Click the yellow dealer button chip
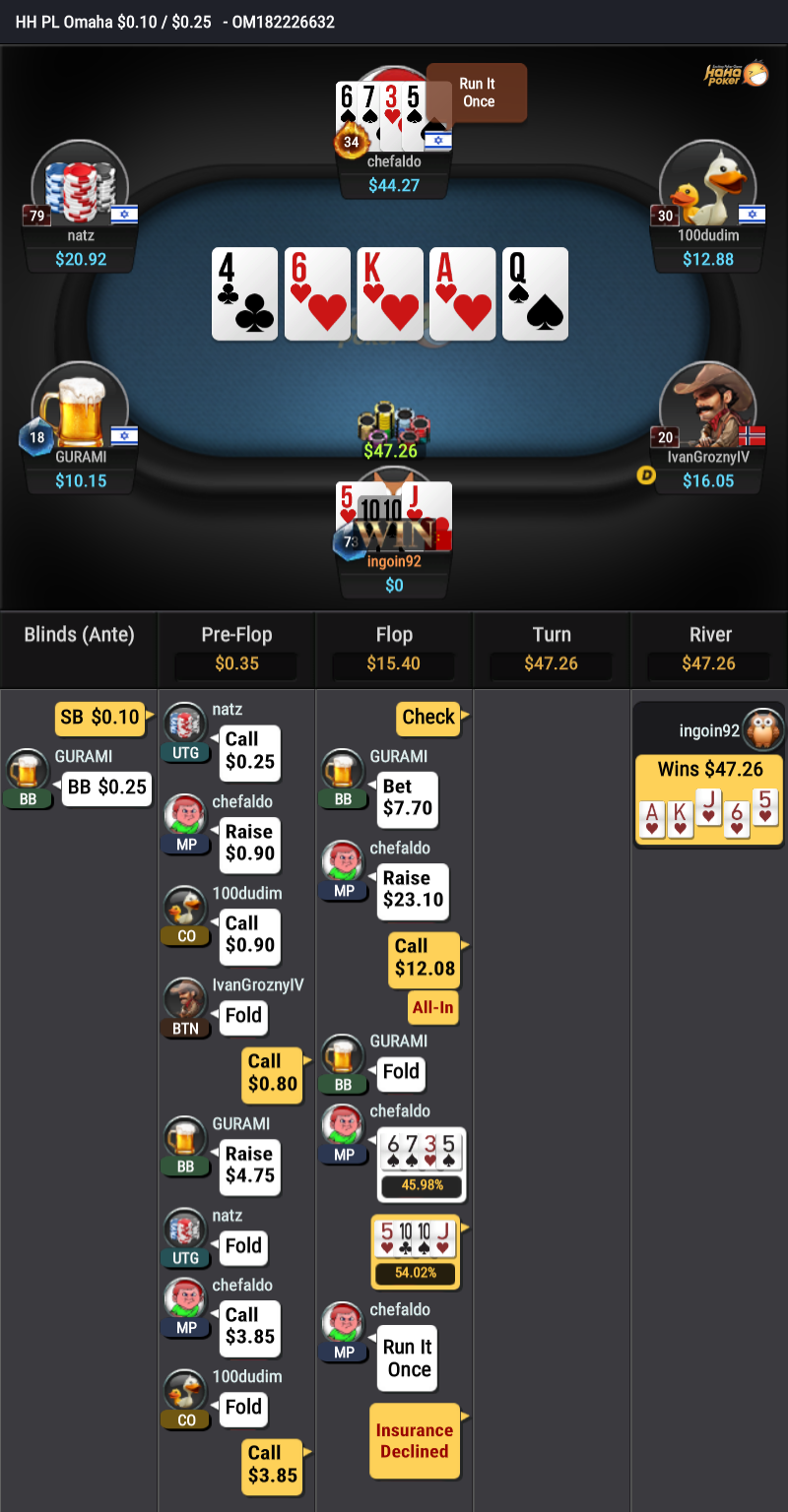Screen dimensions: 788x1512 [x=646, y=475]
